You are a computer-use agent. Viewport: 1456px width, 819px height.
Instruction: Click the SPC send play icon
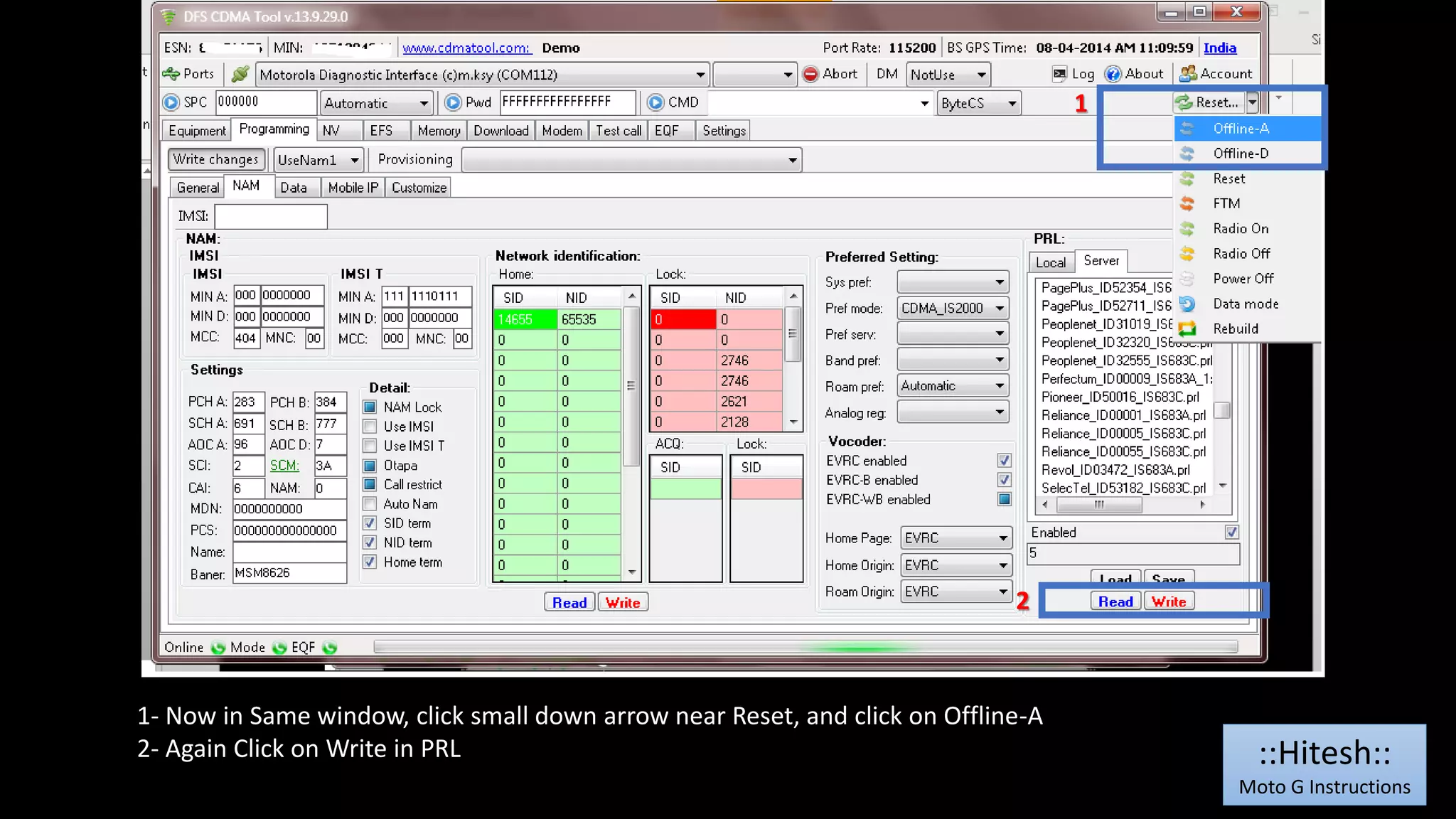click(171, 102)
